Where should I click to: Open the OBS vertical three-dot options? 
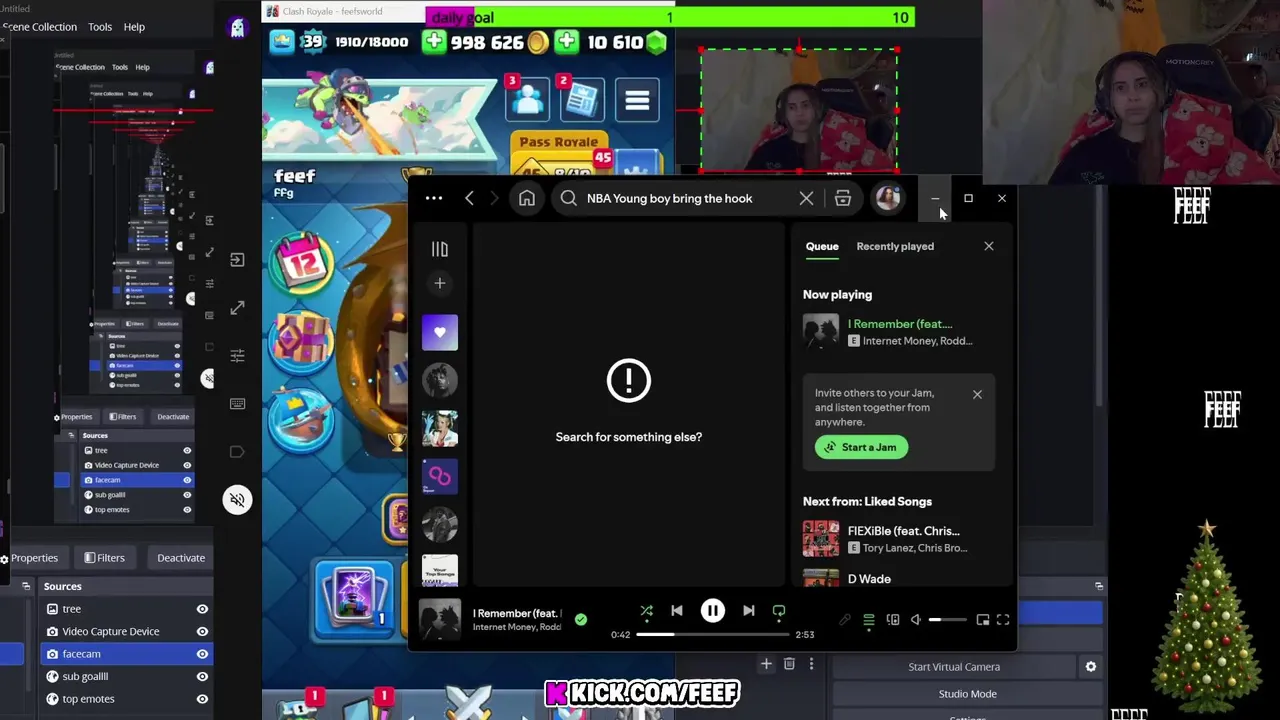tap(811, 664)
